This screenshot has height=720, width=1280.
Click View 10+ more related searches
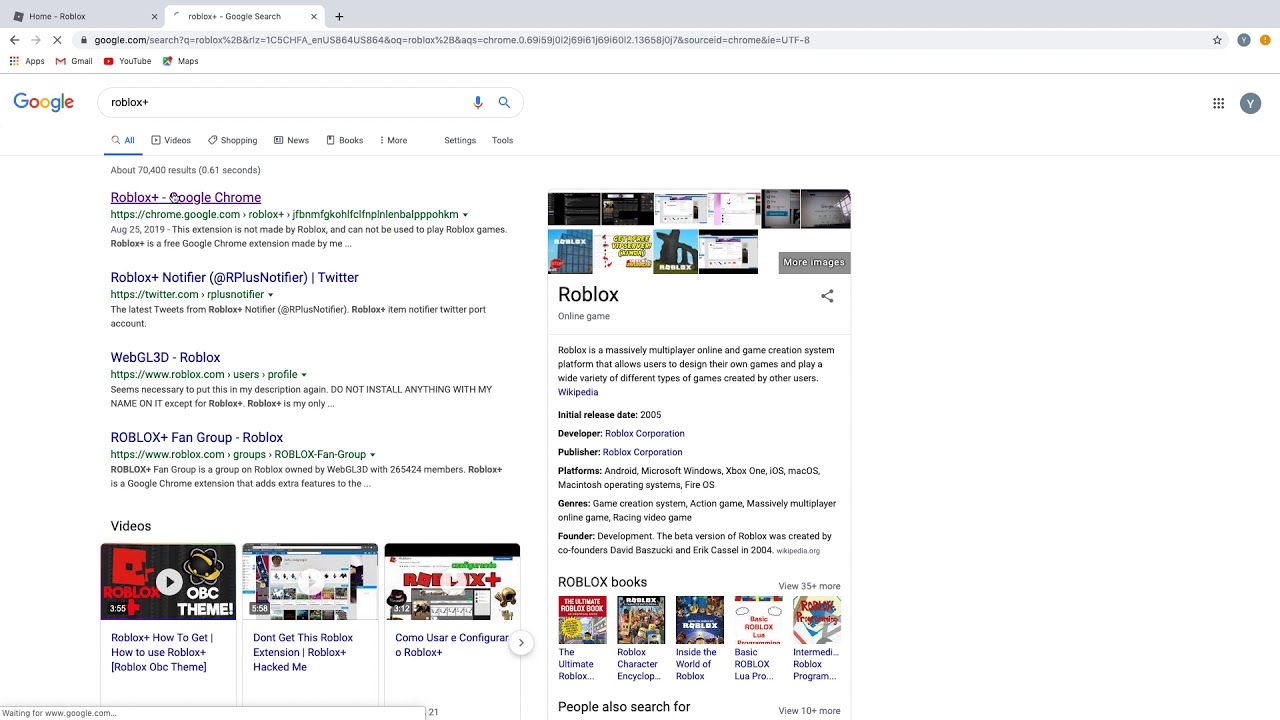[809, 711]
